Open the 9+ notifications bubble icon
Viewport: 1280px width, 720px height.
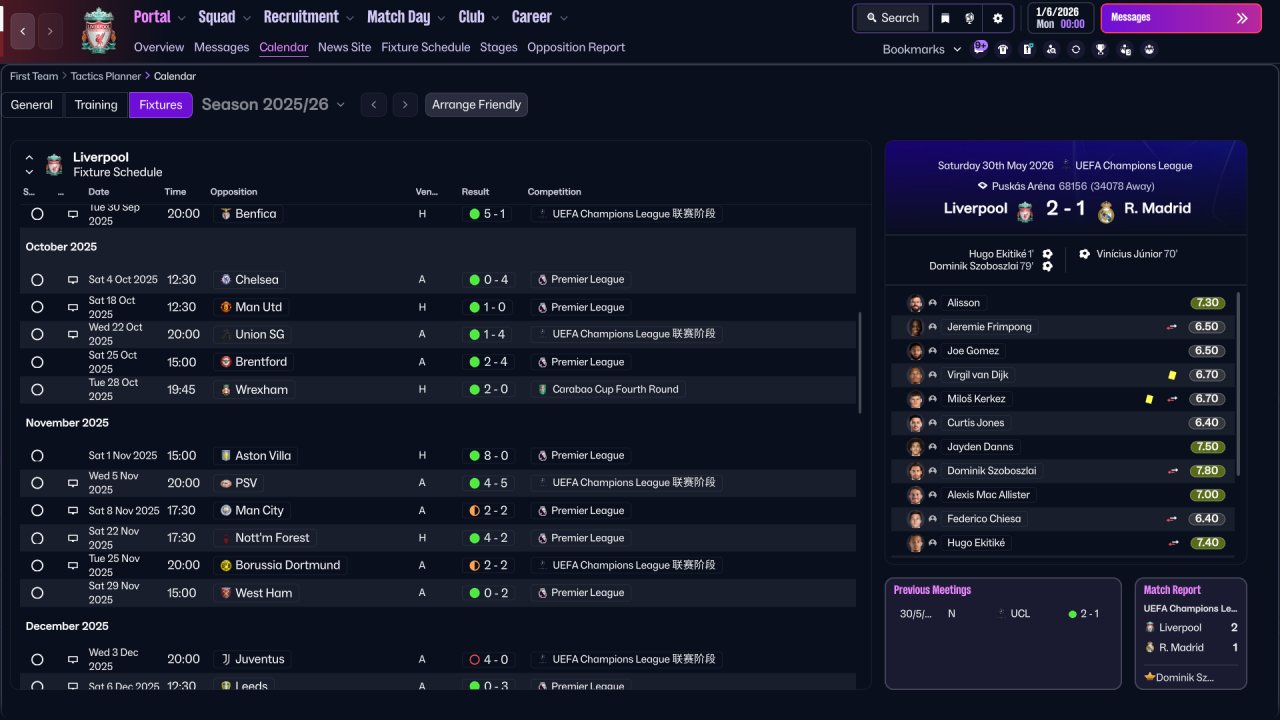tap(980, 47)
